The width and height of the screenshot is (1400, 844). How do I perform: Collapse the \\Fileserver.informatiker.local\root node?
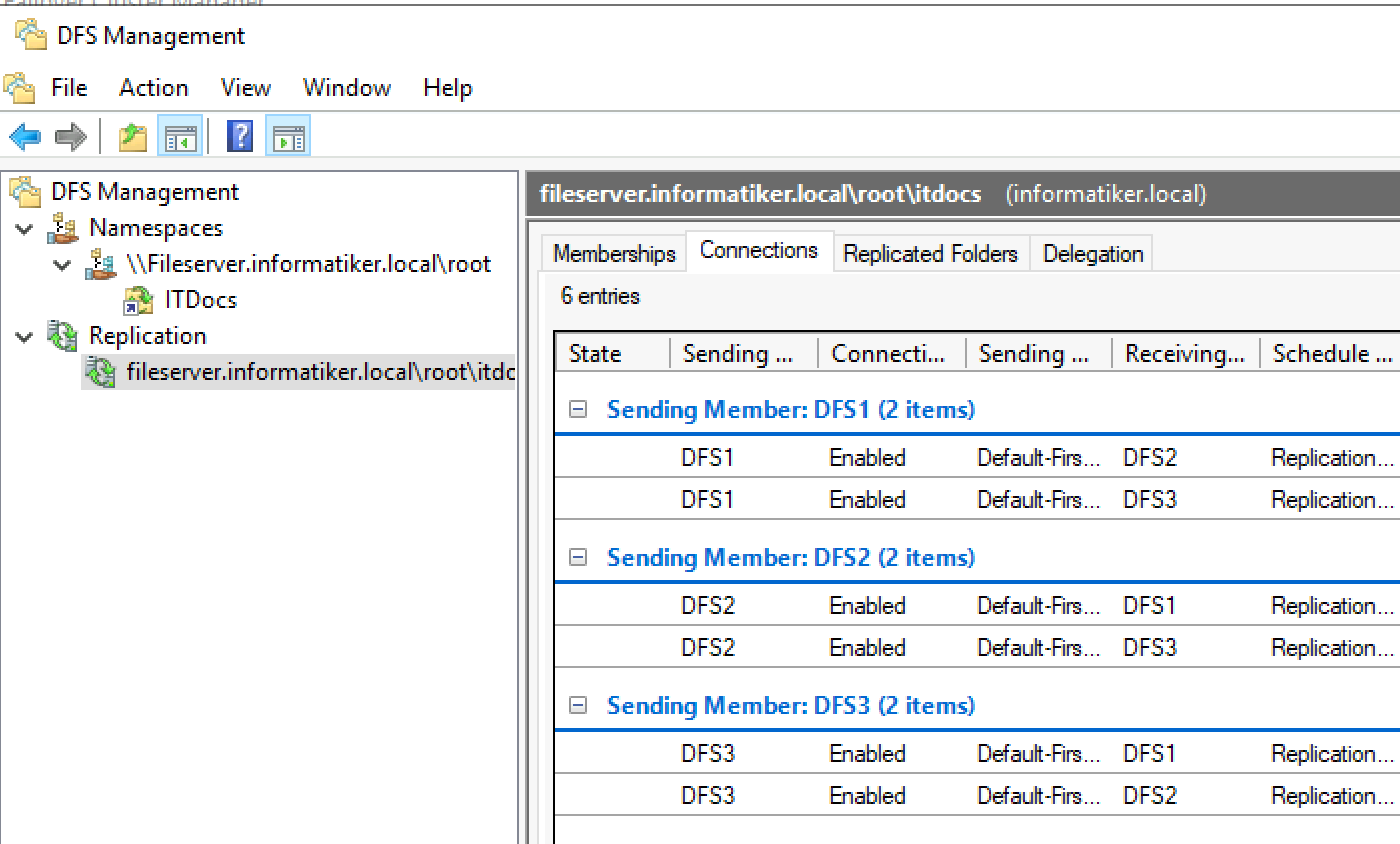coord(63,265)
